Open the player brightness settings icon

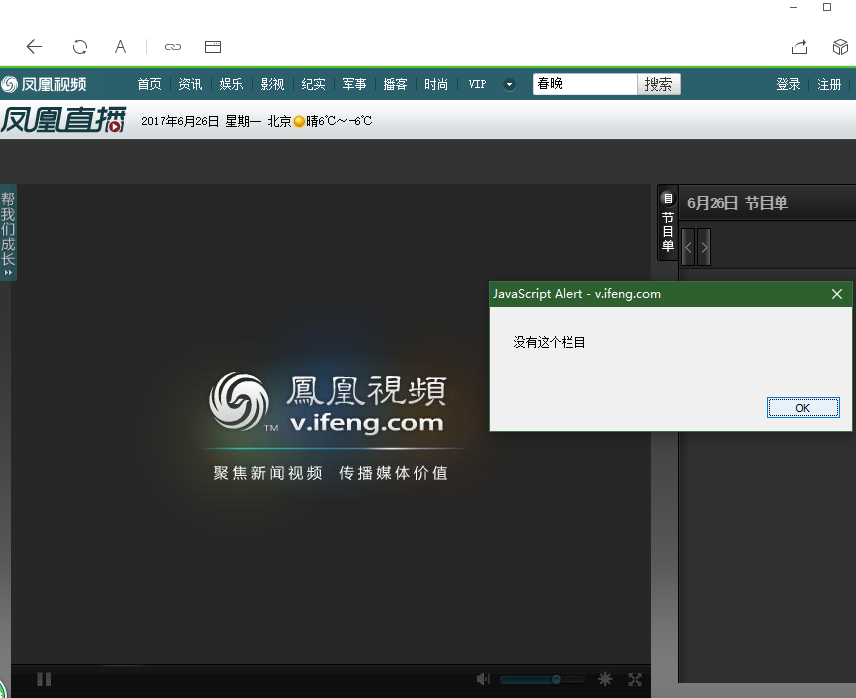(605, 679)
